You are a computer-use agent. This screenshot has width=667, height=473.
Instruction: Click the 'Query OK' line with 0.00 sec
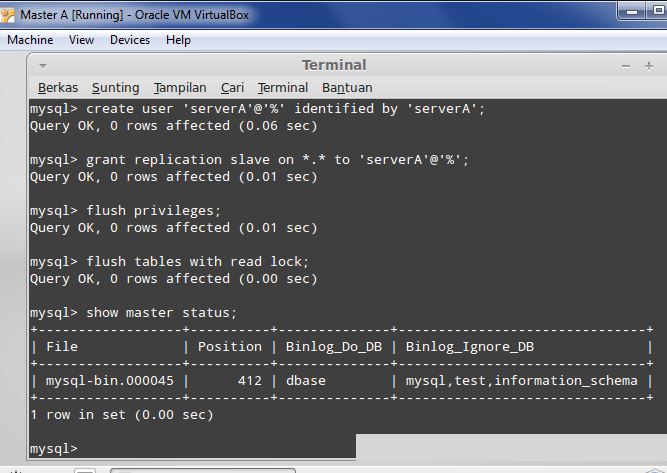point(174,279)
